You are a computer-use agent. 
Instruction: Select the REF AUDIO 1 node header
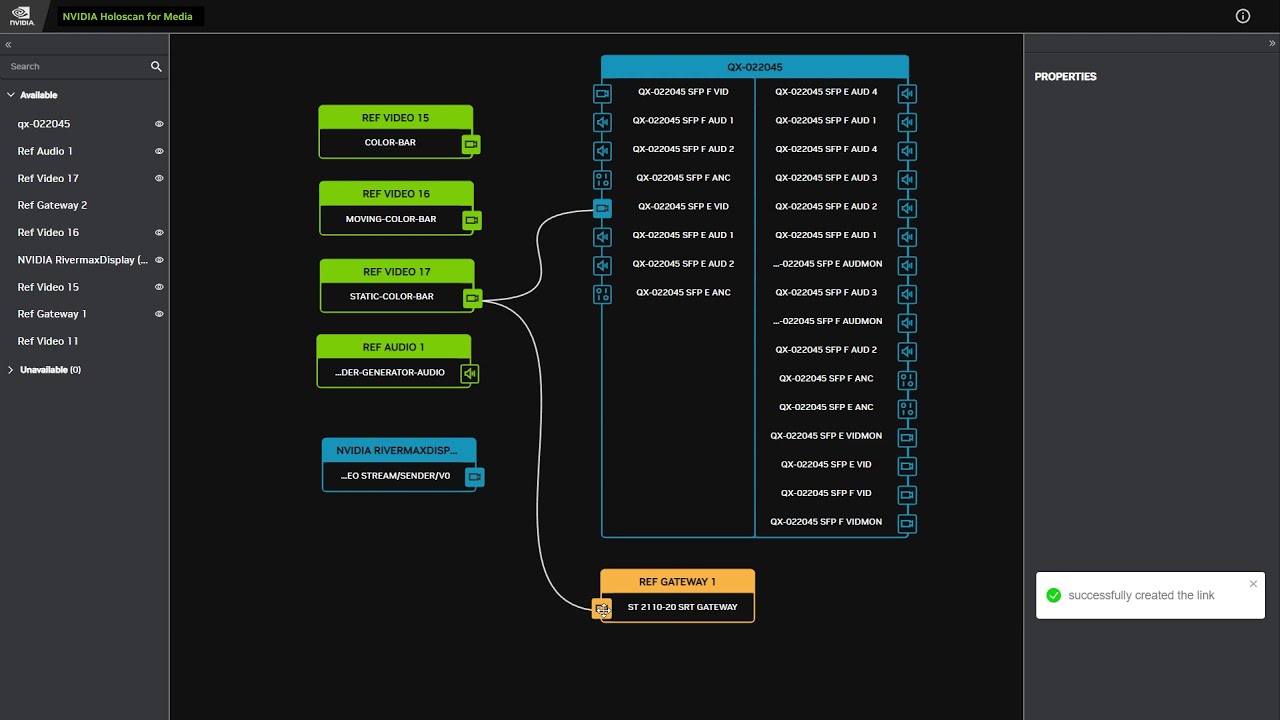coord(394,347)
